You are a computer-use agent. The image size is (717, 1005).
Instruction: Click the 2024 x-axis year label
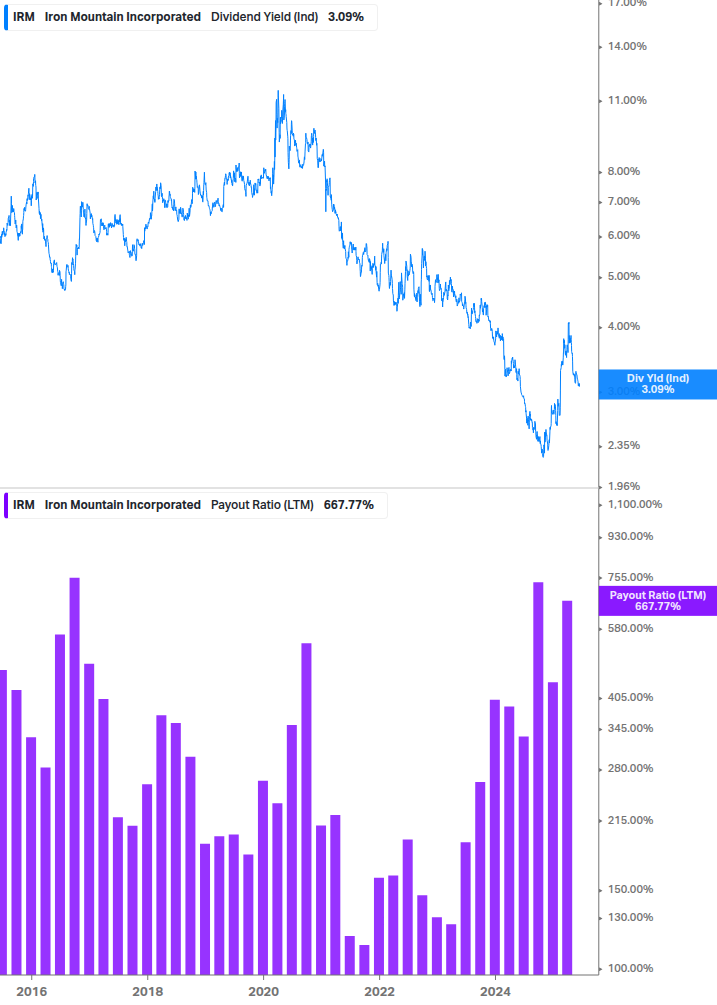point(495,992)
